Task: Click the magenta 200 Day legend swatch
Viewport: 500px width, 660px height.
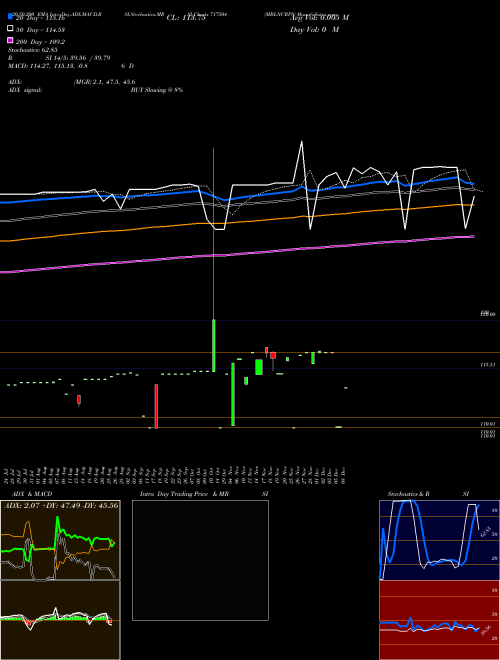Action: 10,40
